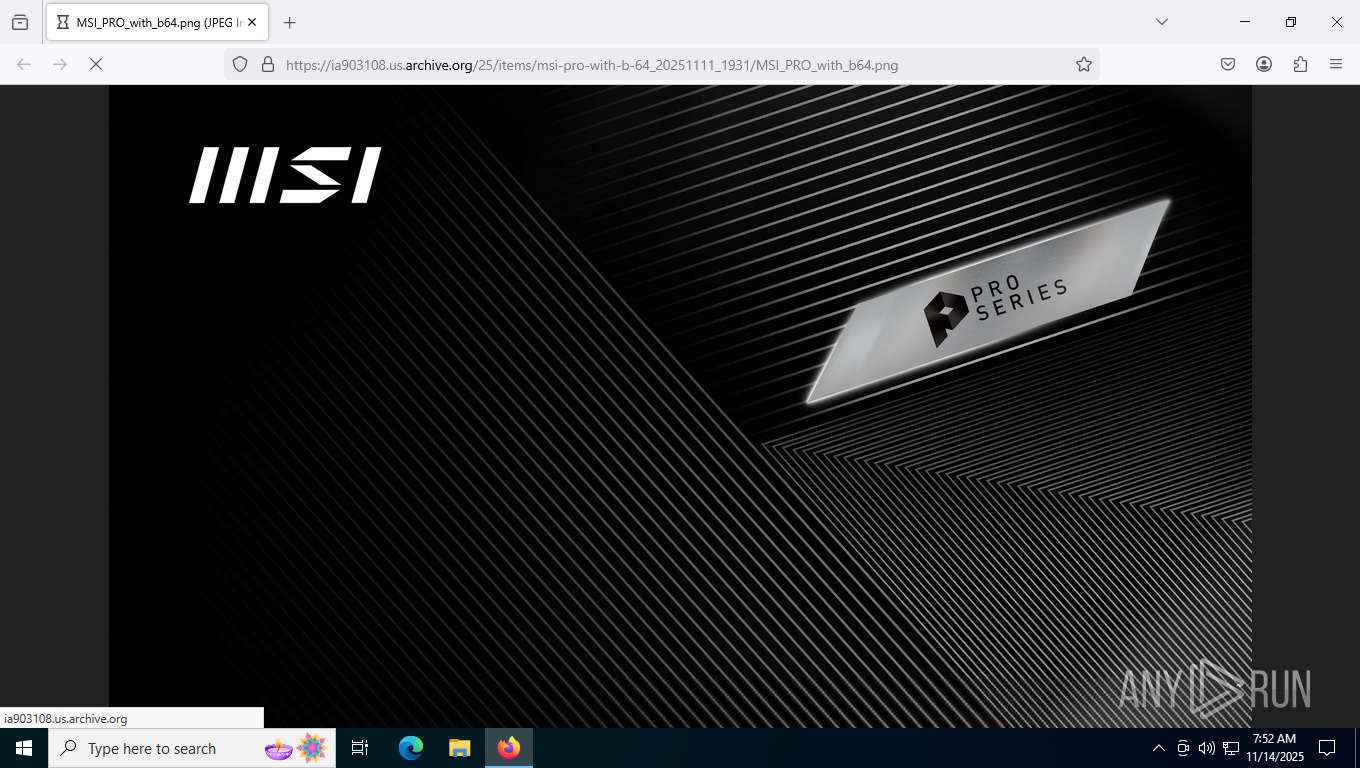1360x768 pixels.
Task: Close the Firefox window
Action: click(1337, 22)
